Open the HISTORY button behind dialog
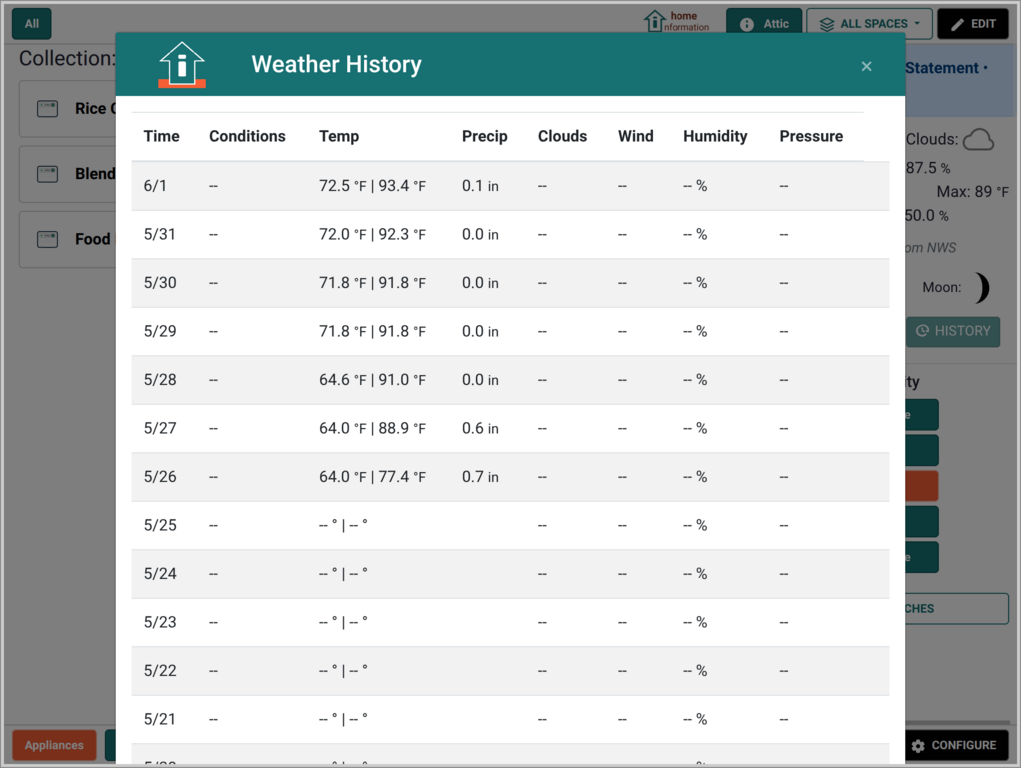The height and width of the screenshot is (768, 1021). tap(953, 331)
